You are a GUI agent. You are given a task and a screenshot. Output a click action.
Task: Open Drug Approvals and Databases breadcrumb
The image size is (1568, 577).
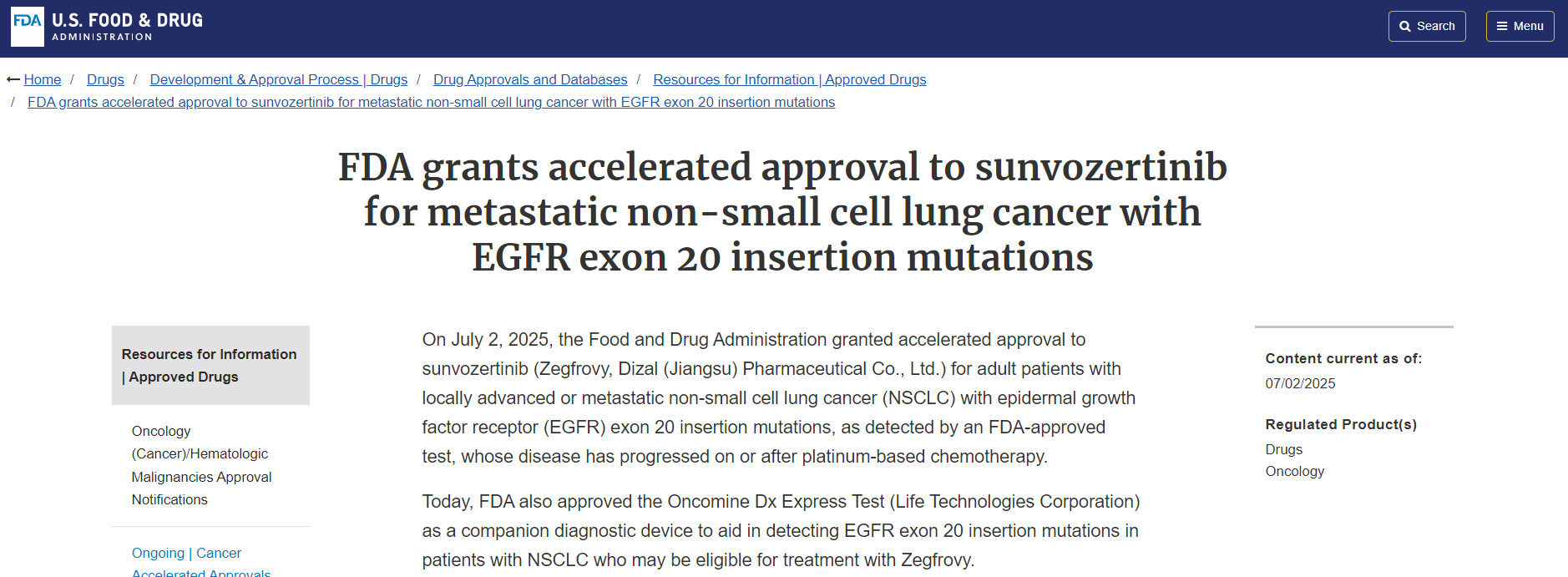tap(530, 80)
